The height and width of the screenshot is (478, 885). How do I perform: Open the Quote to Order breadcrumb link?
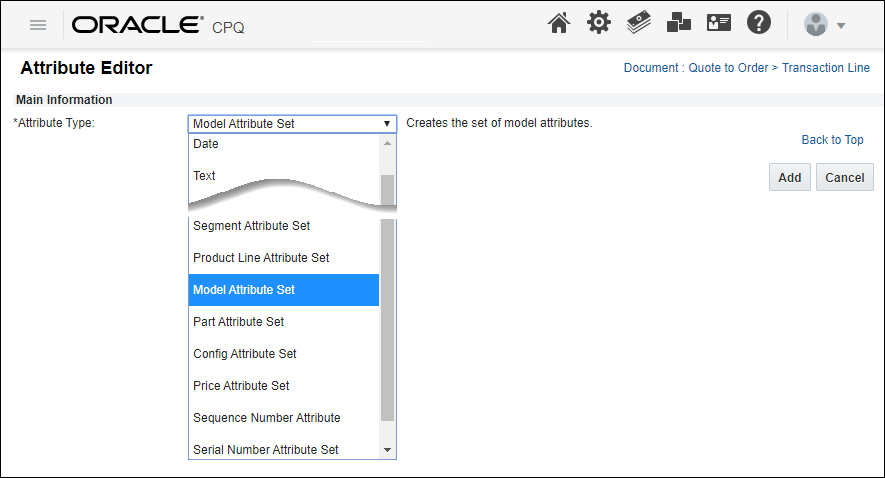click(728, 68)
